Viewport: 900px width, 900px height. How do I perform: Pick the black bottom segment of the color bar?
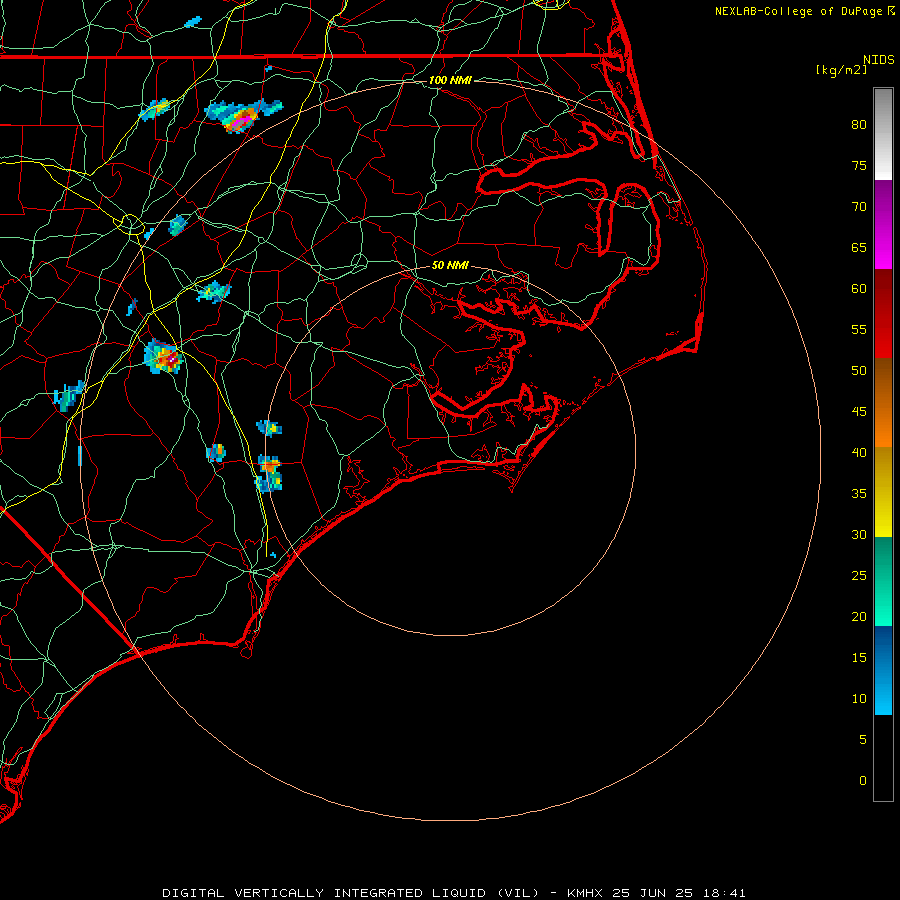tap(883, 758)
